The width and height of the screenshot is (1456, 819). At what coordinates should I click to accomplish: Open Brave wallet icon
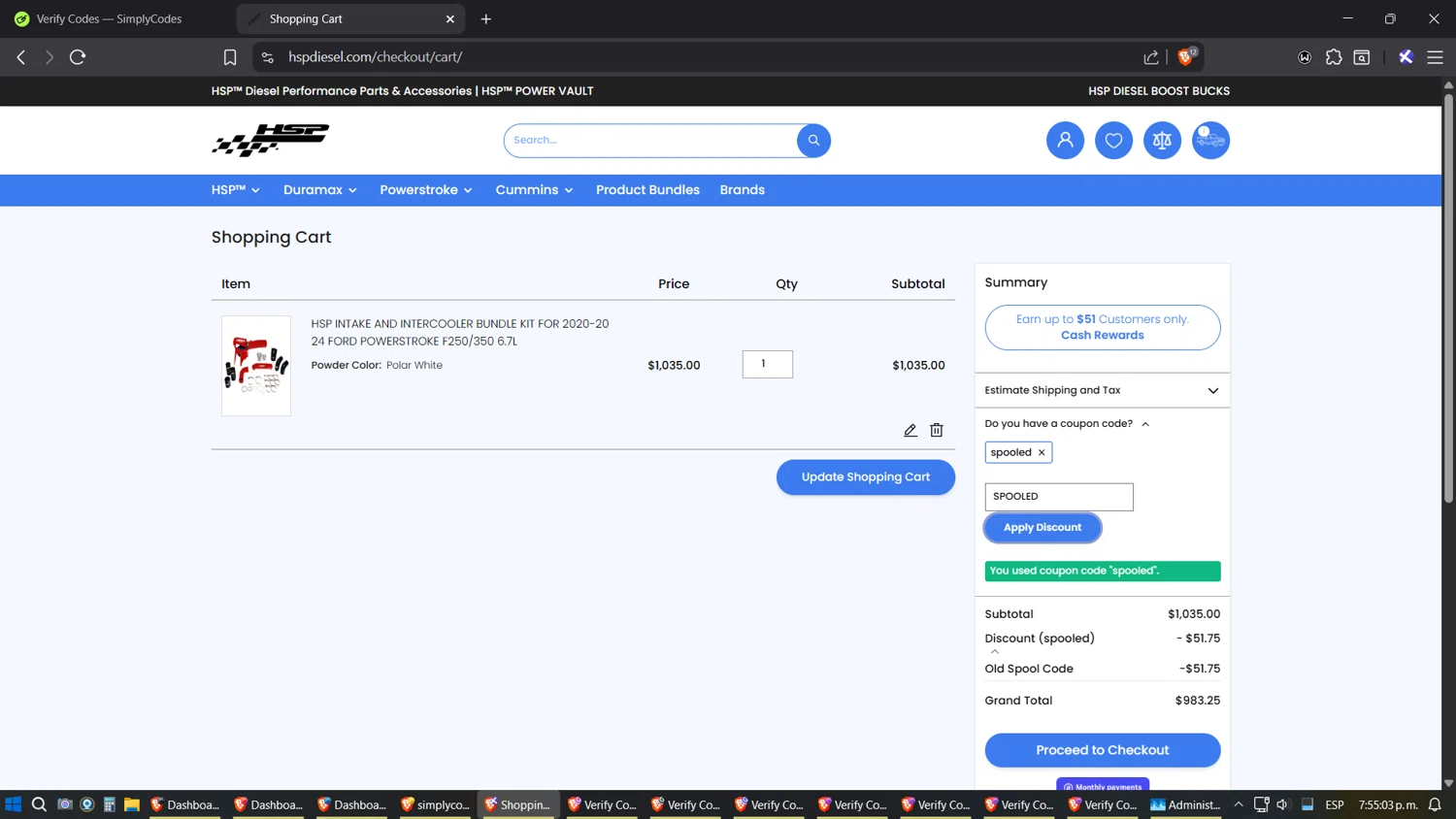[x=1362, y=57]
